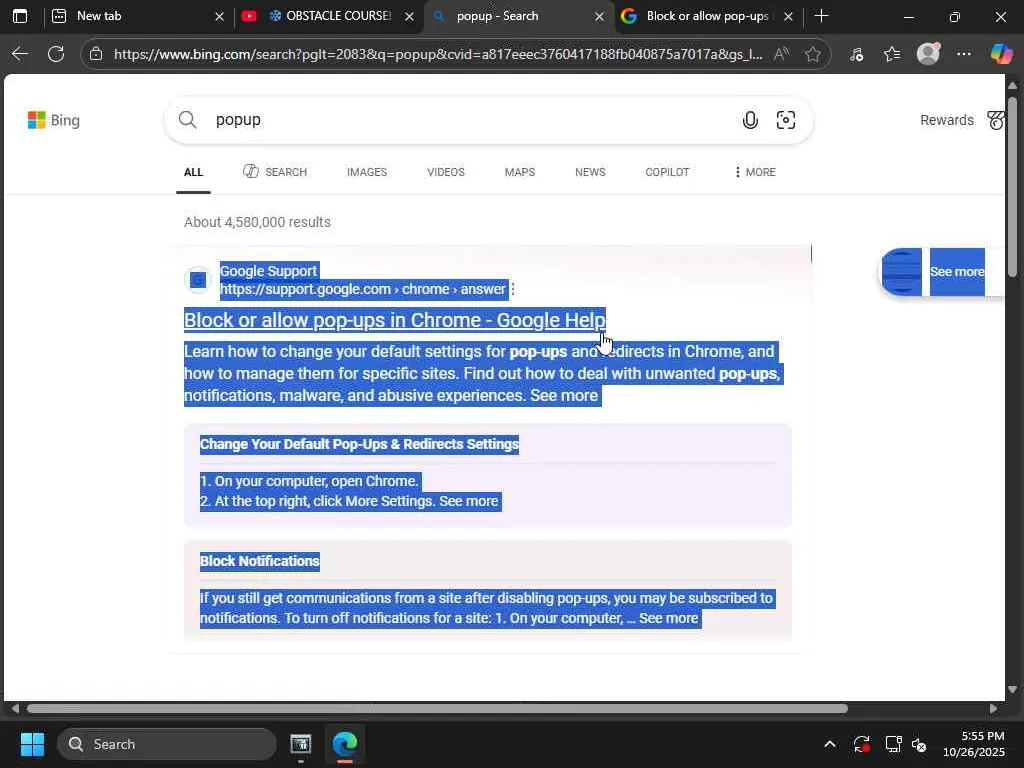Click the Microsoft Edge taskbar icon
Image resolution: width=1024 pixels, height=768 pixels.
[345, 744]
